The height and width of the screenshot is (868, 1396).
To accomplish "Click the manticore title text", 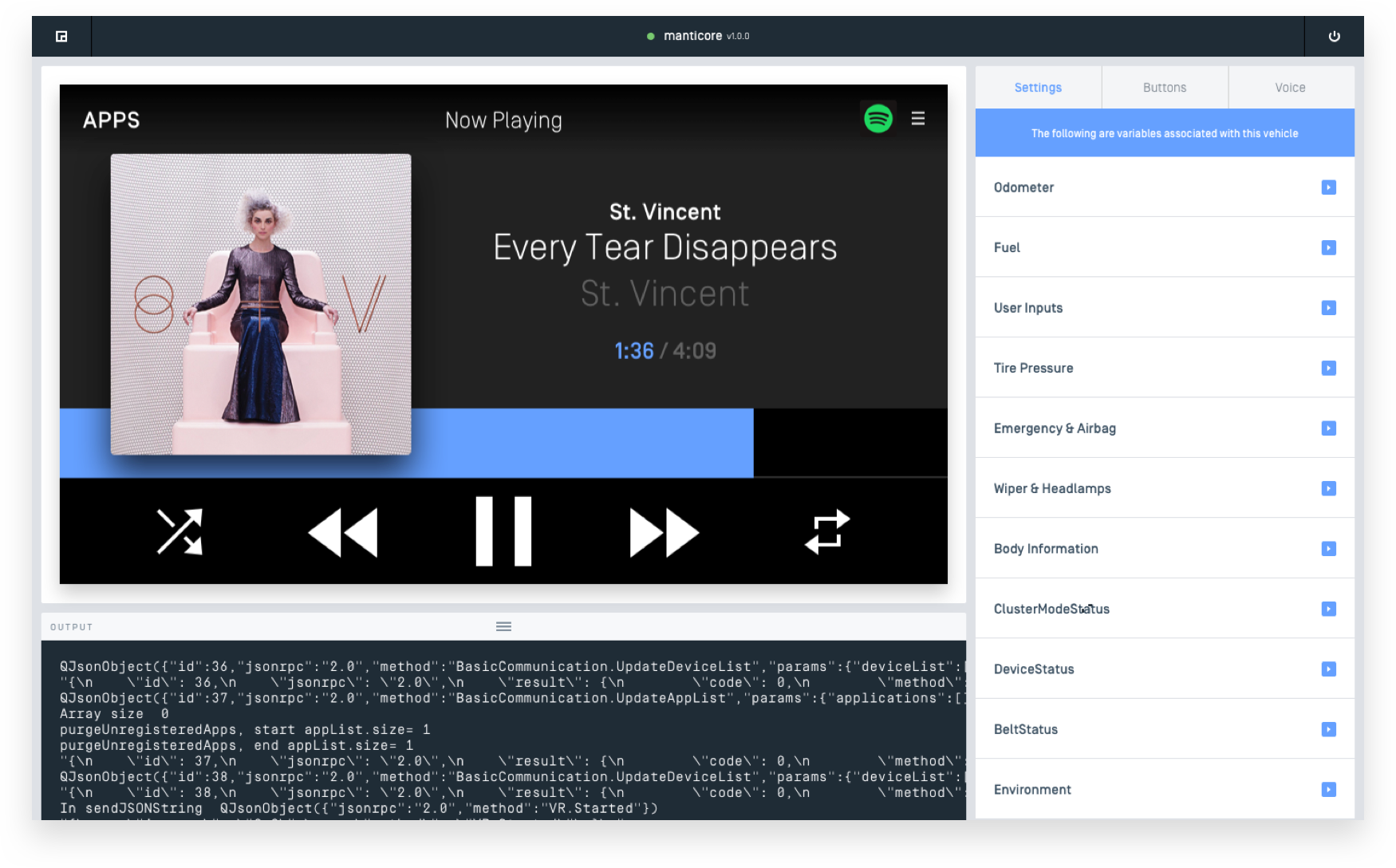I will [692, 36].
